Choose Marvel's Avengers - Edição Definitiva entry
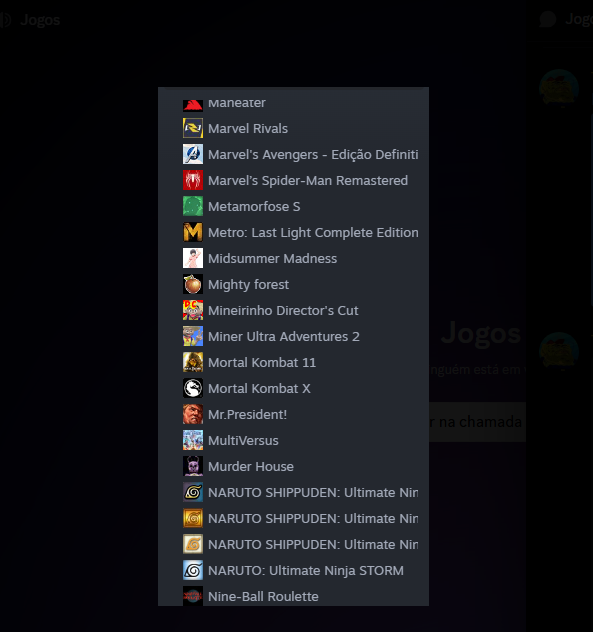 (313, 155)
